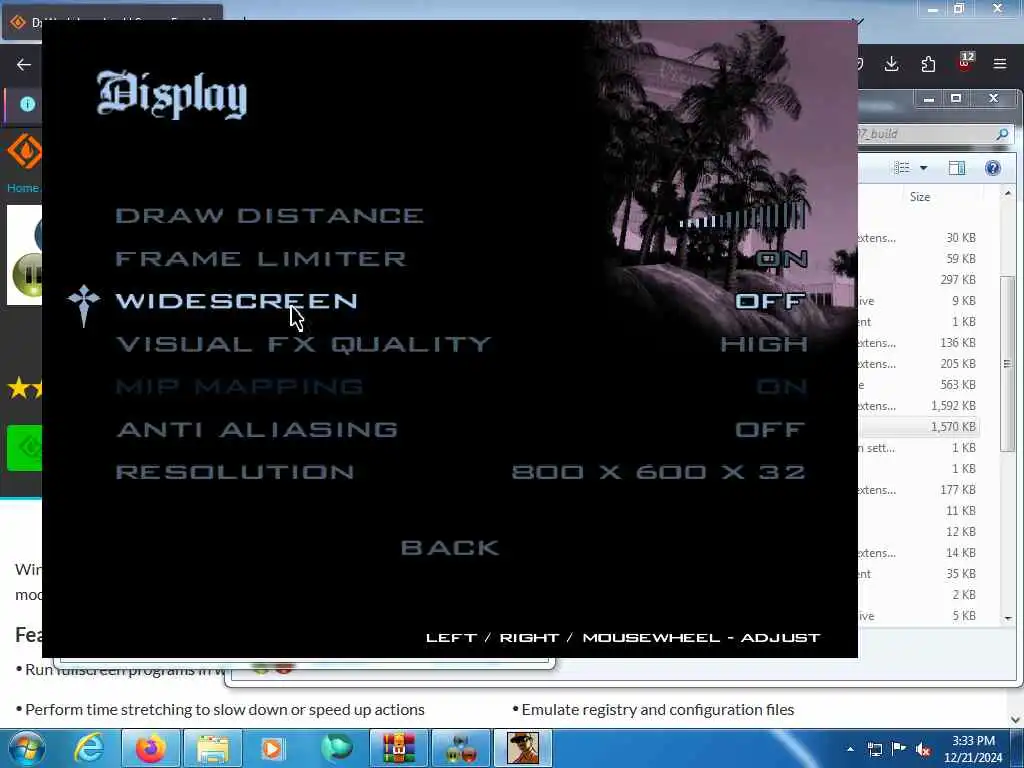Image resolution: width=1024 pixels, height=768 pixels.
Task: Click the Mip Mapping ON value
Action: [x=782, y=387]
